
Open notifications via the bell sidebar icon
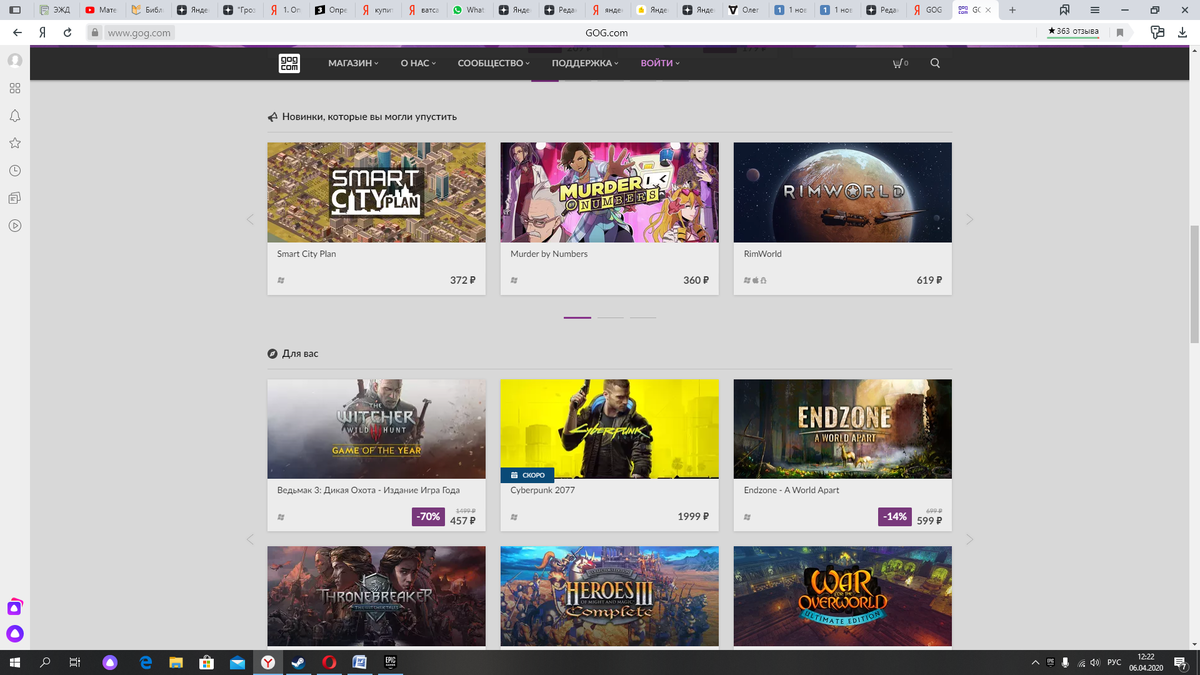(x=14, y=115)
